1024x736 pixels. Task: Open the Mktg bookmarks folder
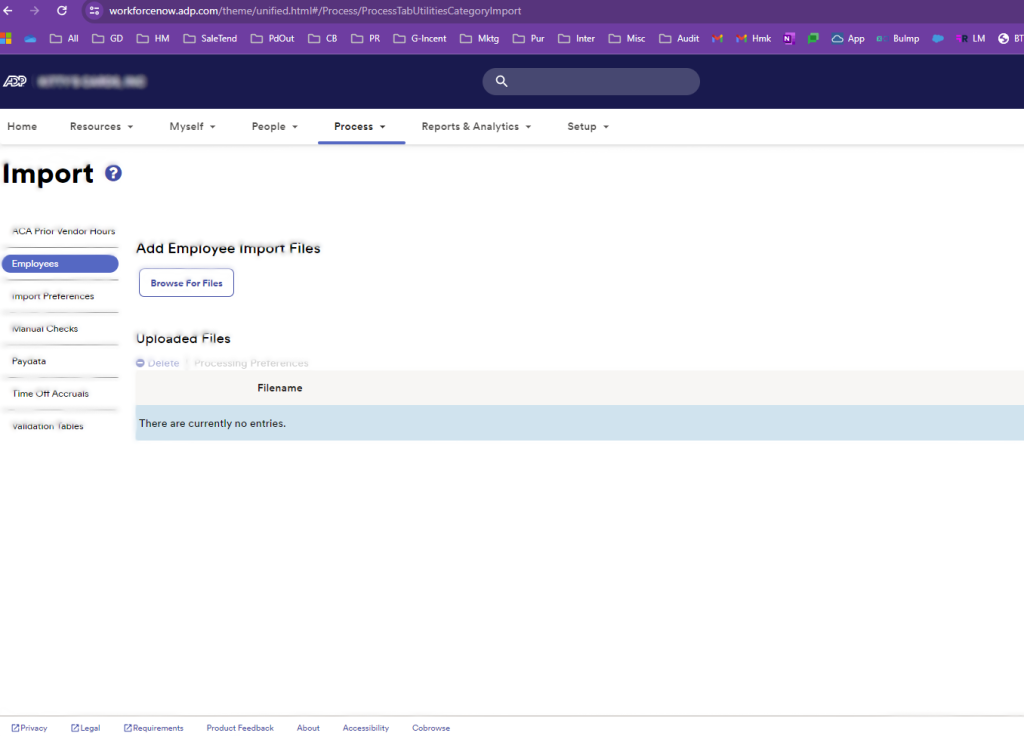pos(479,39)
